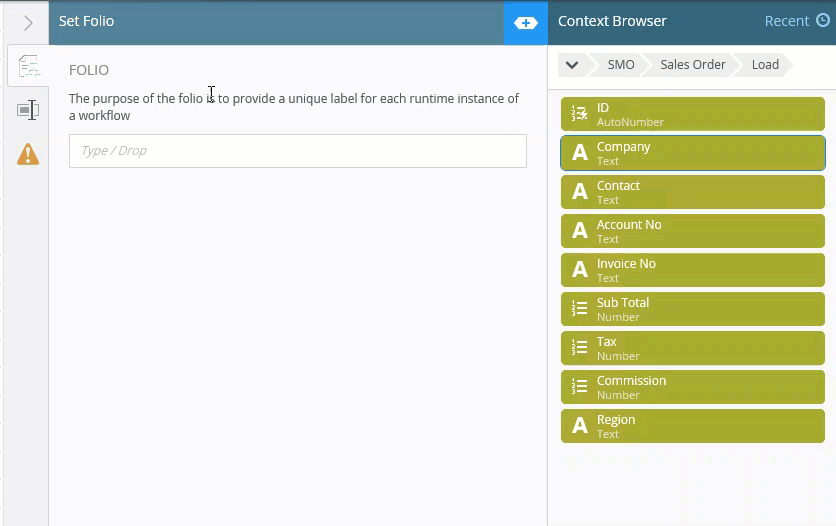This screenshot has width=836, height=526.
Task: Pick the Invoice No text field
Action: click(x=692, y=270)
